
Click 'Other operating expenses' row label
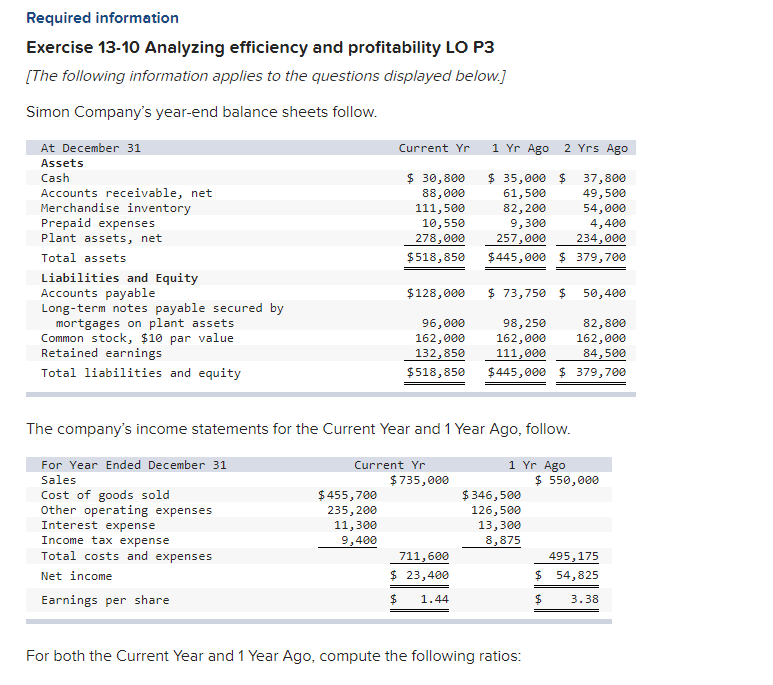tap(127, 510)
